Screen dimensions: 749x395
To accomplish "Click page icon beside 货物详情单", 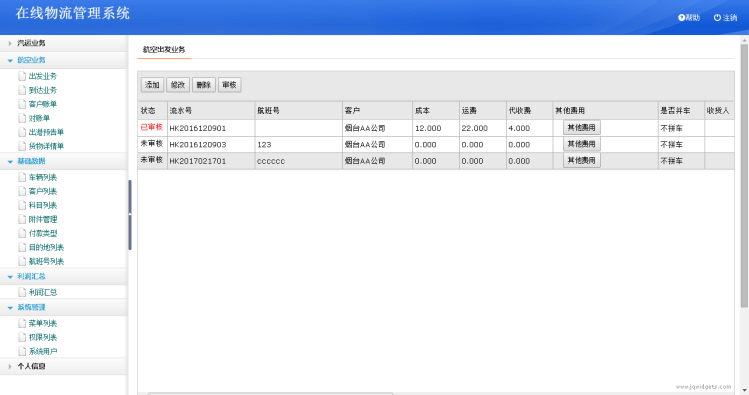I will point(22,146).
